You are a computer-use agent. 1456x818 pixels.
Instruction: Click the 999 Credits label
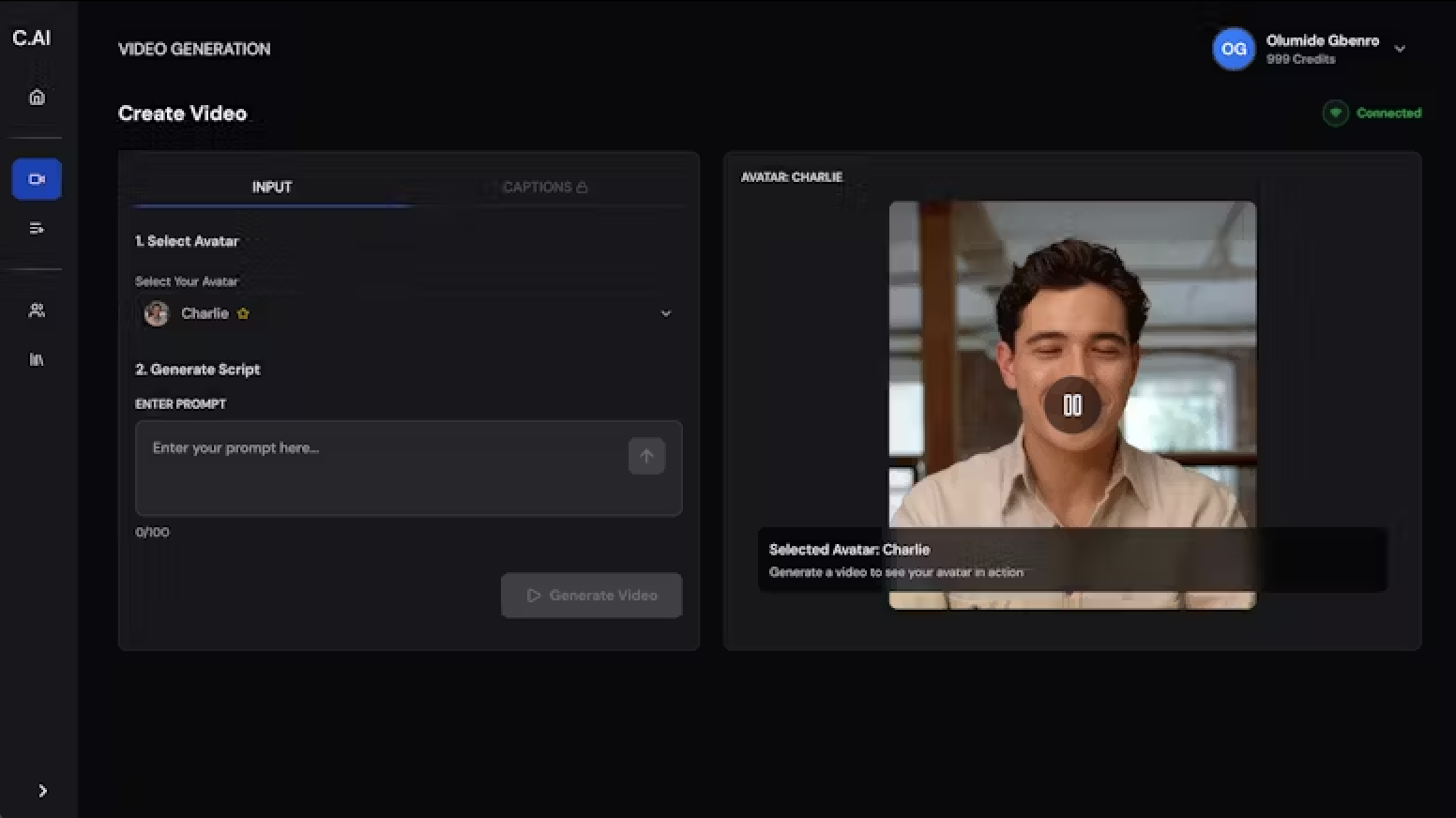pos(1300,59)
